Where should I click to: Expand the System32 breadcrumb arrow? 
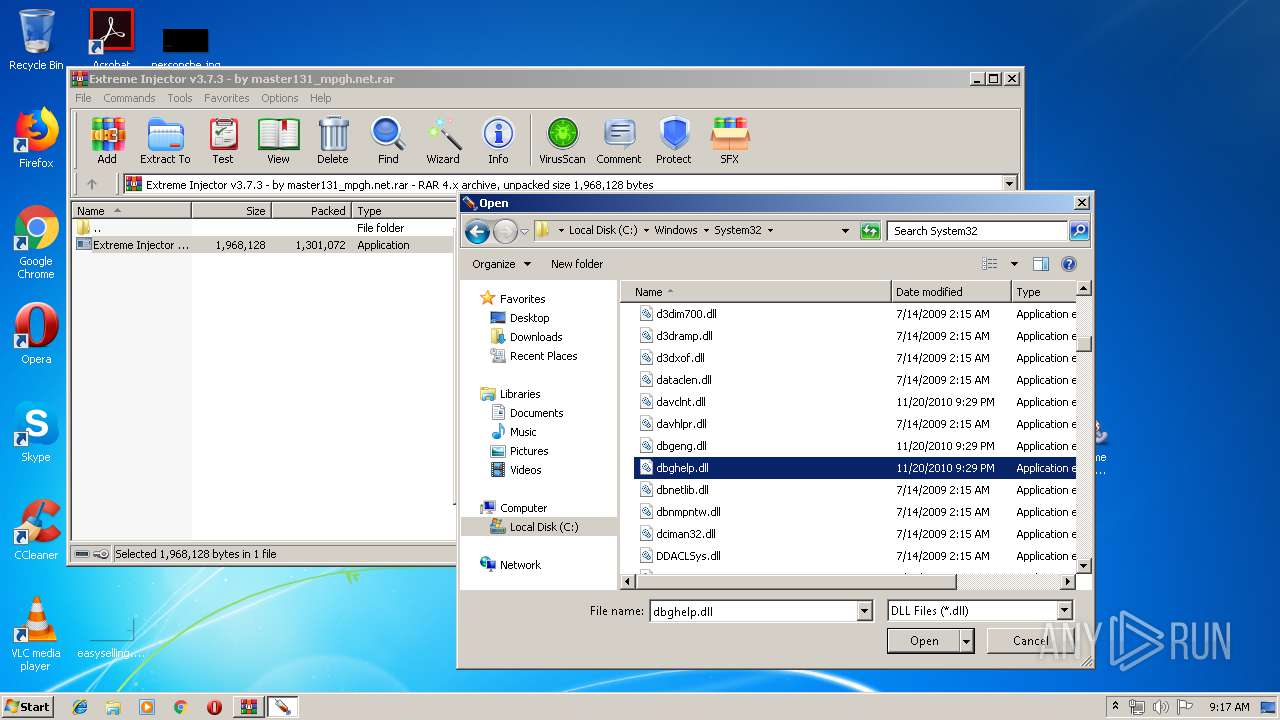(x=769, y=230)
